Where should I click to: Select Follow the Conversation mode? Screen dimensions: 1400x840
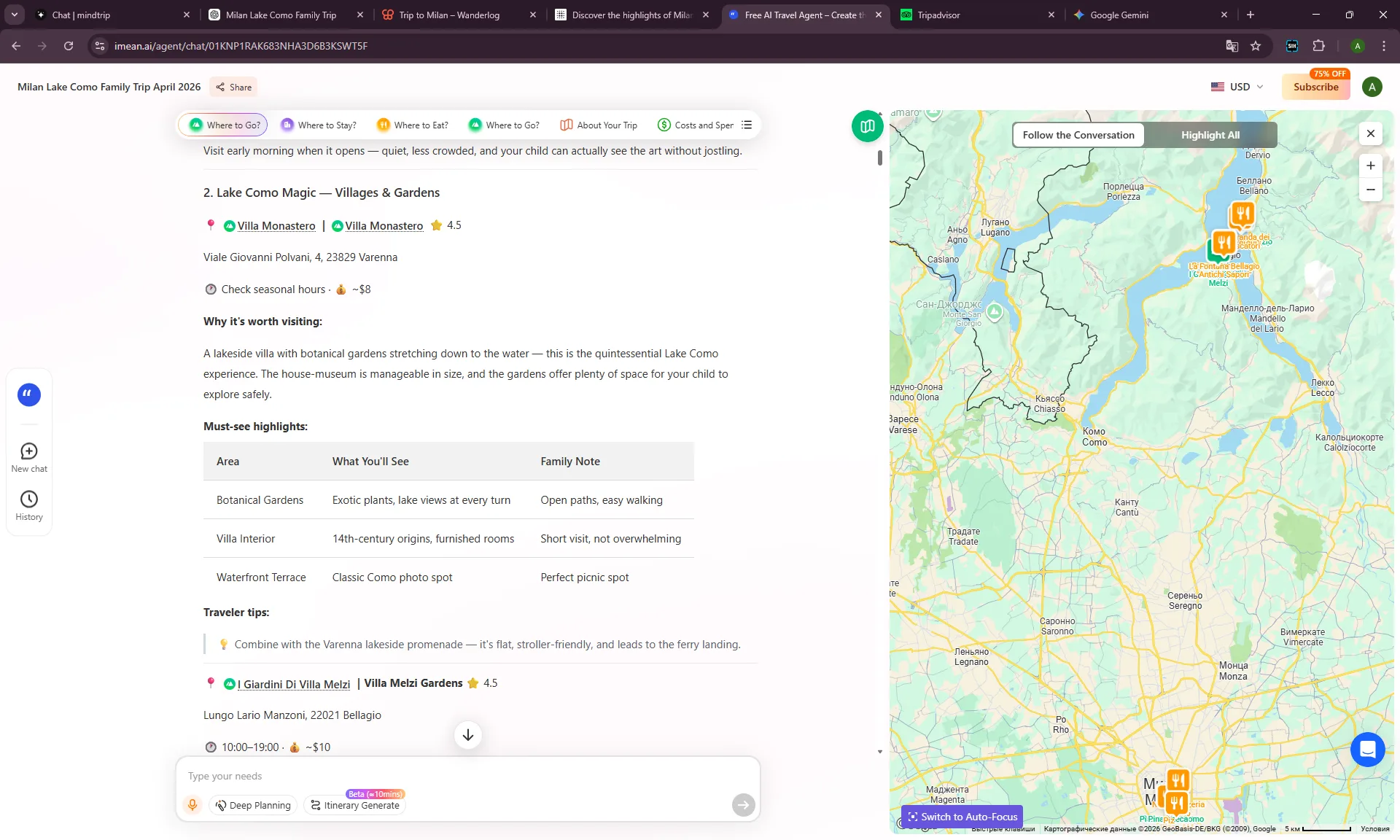tap(1078, 135)
